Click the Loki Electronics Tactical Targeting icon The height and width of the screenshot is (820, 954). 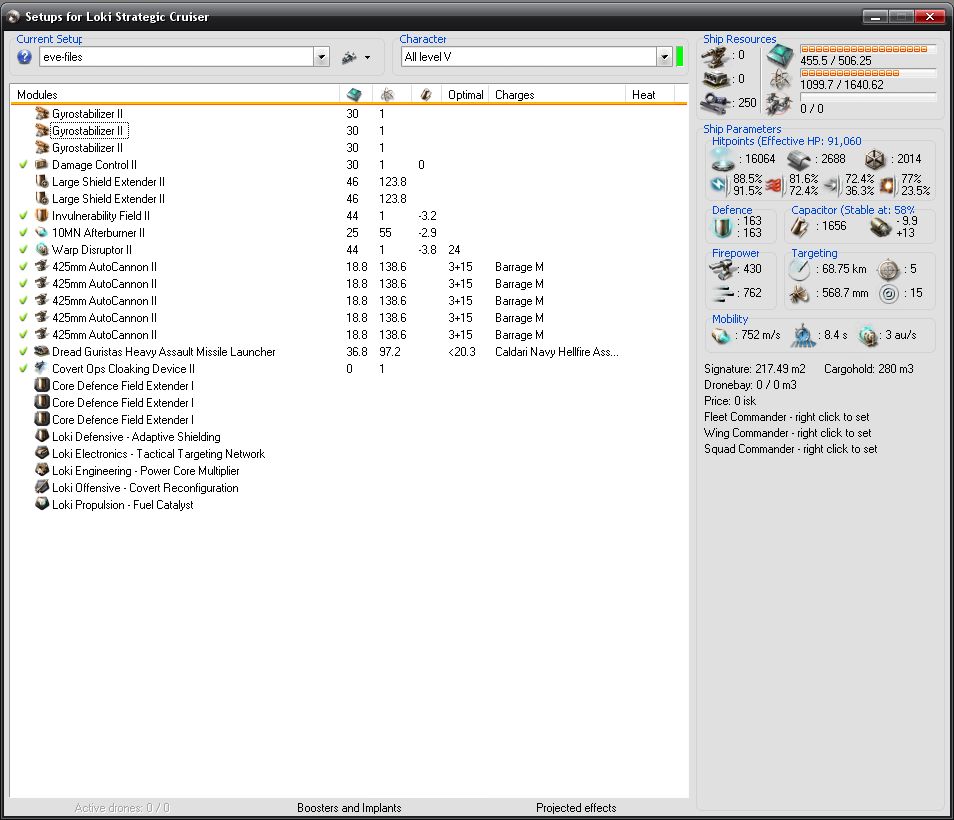tap(42, 453)
